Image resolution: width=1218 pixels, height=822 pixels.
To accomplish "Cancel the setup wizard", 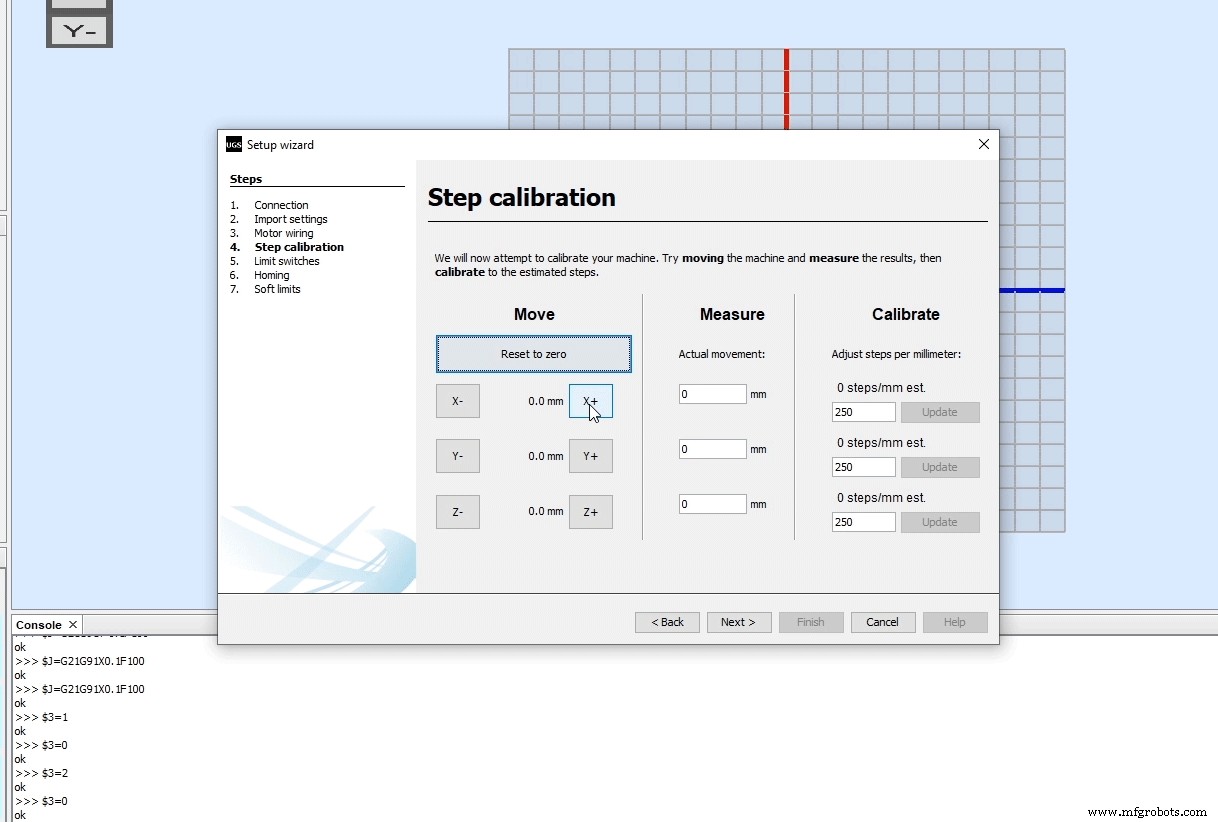I will (883, 621).
